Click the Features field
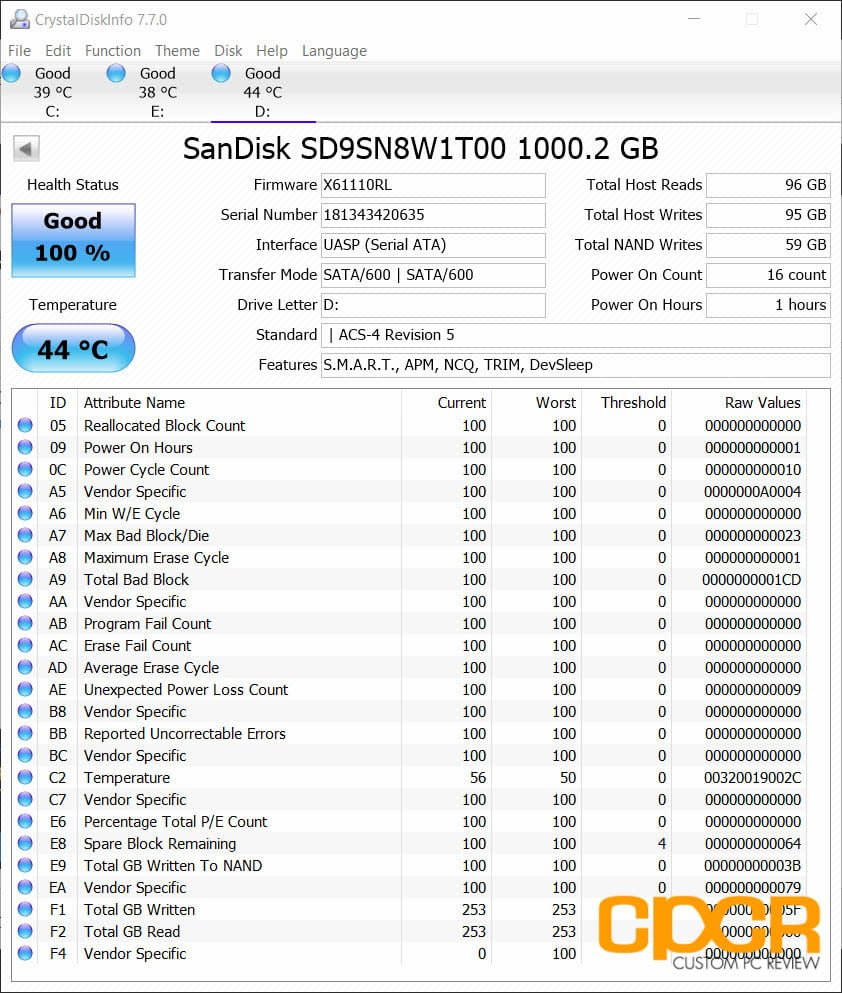This screenshot has width=842, height=993. pos(575,365)
